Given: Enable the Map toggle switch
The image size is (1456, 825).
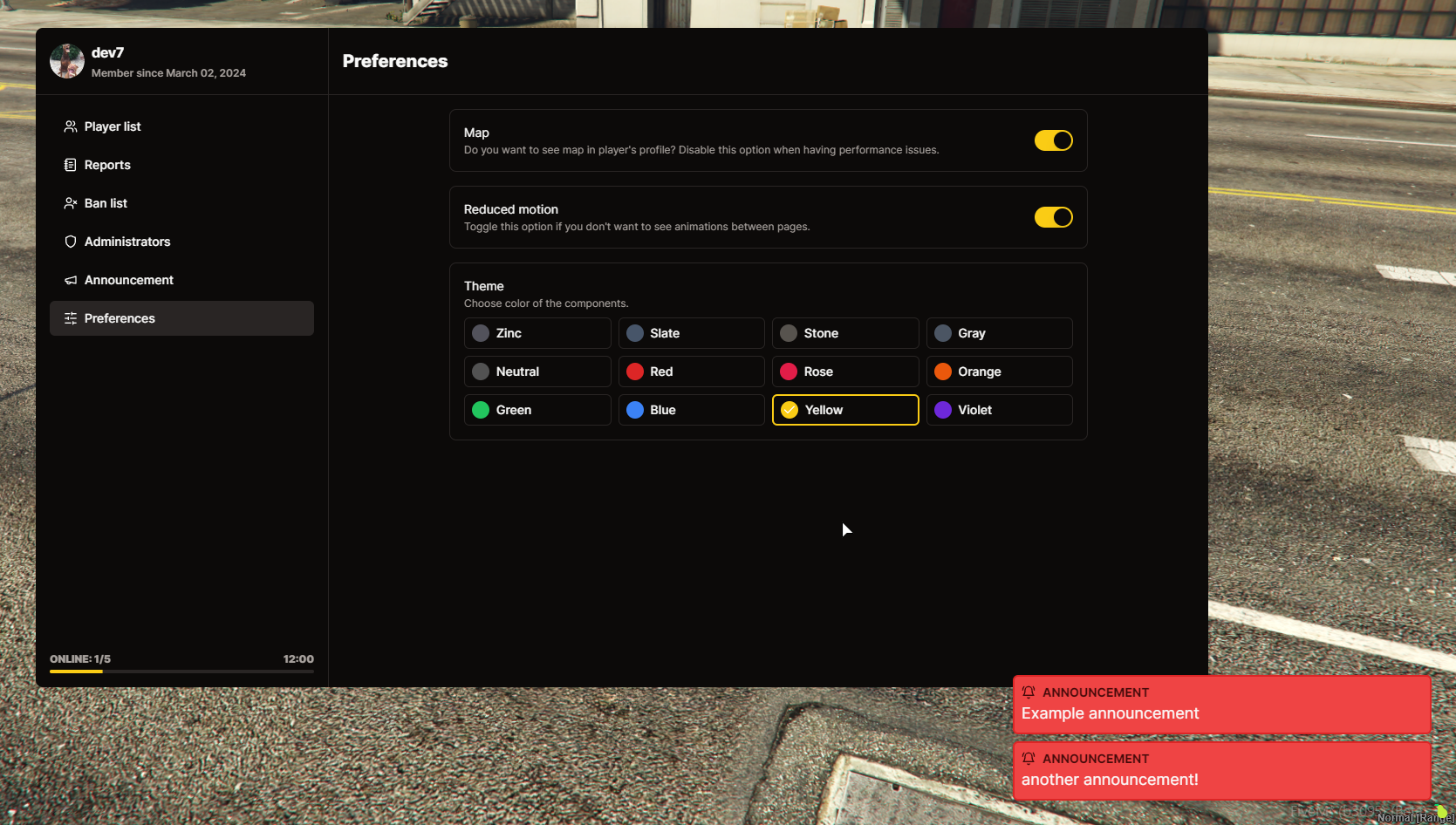Looking at the screenshot, I should [1053, 140].
